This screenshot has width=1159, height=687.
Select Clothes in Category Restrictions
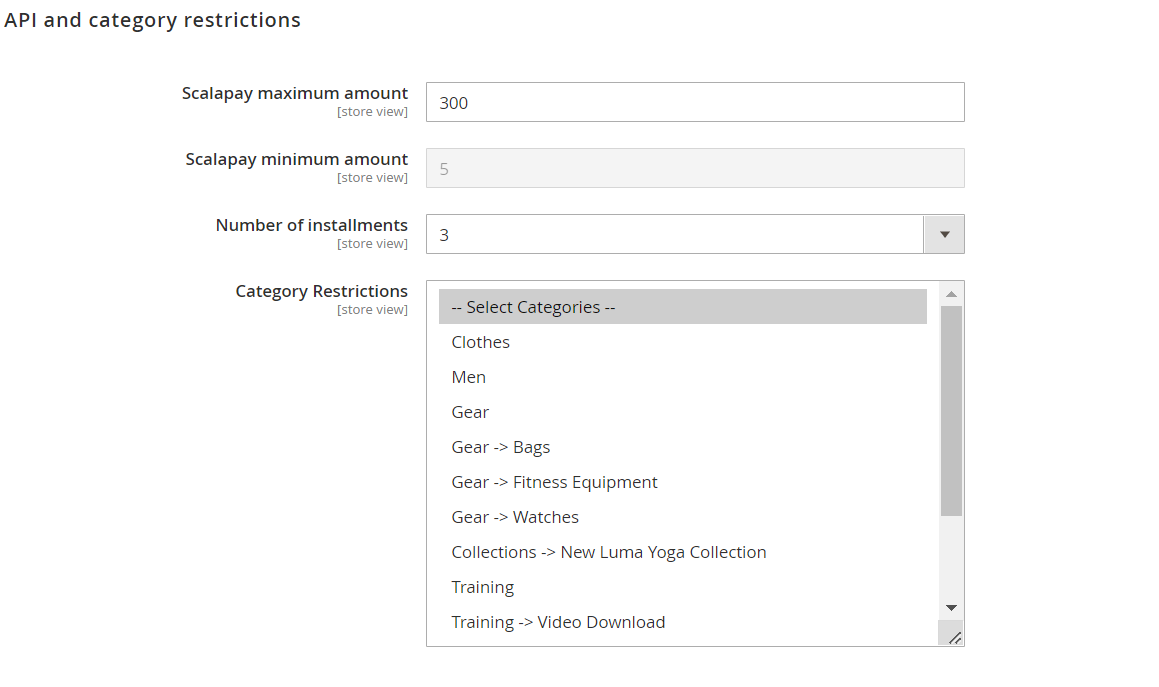tap(481, 342)
